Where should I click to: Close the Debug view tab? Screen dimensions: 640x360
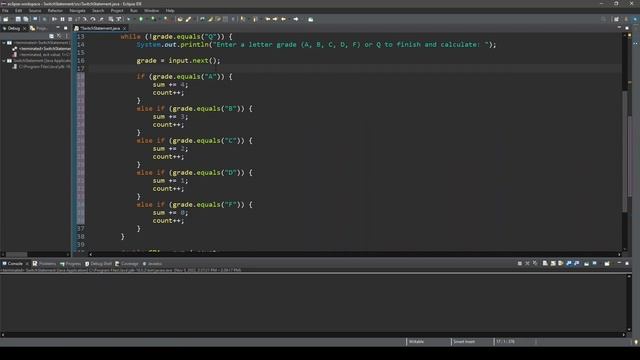(x=24, y=28)
